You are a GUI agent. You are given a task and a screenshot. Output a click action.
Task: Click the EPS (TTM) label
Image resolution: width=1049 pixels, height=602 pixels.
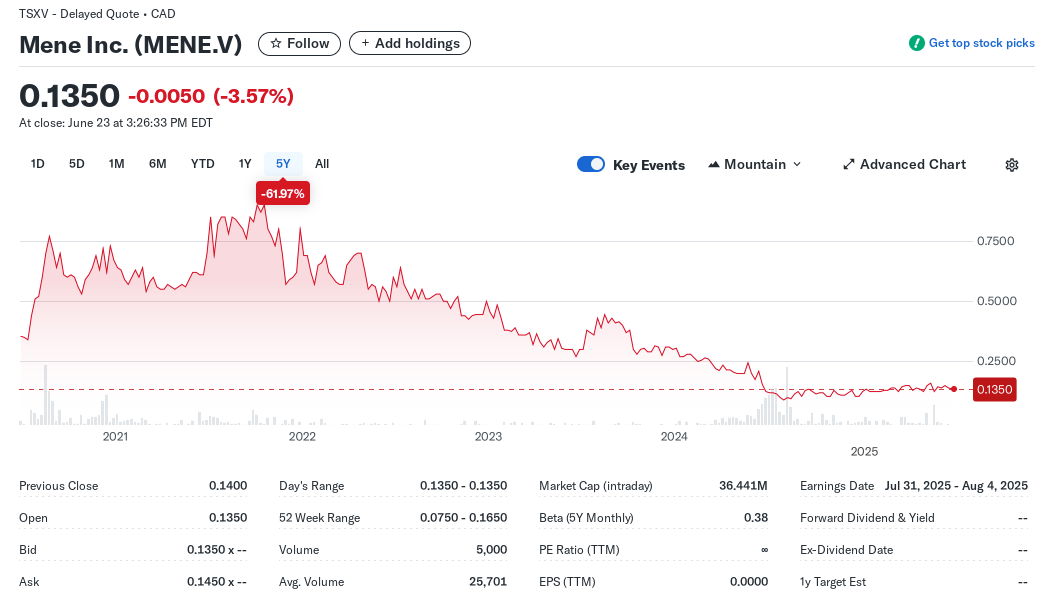click(x=567, y=582)
